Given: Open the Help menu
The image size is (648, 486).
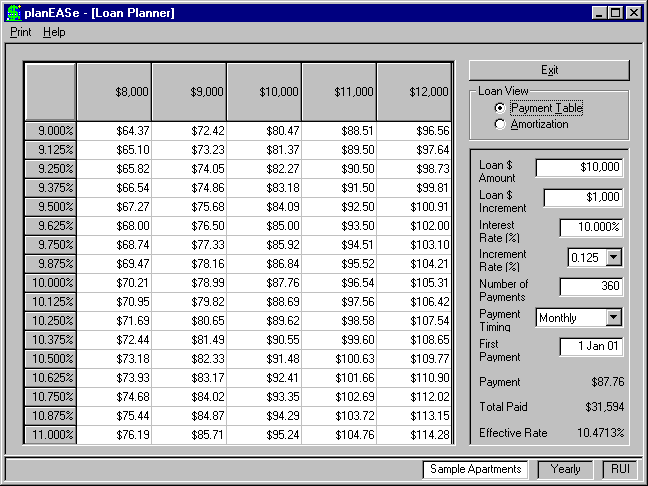Looking at the screenshot, I should (54, 32).
